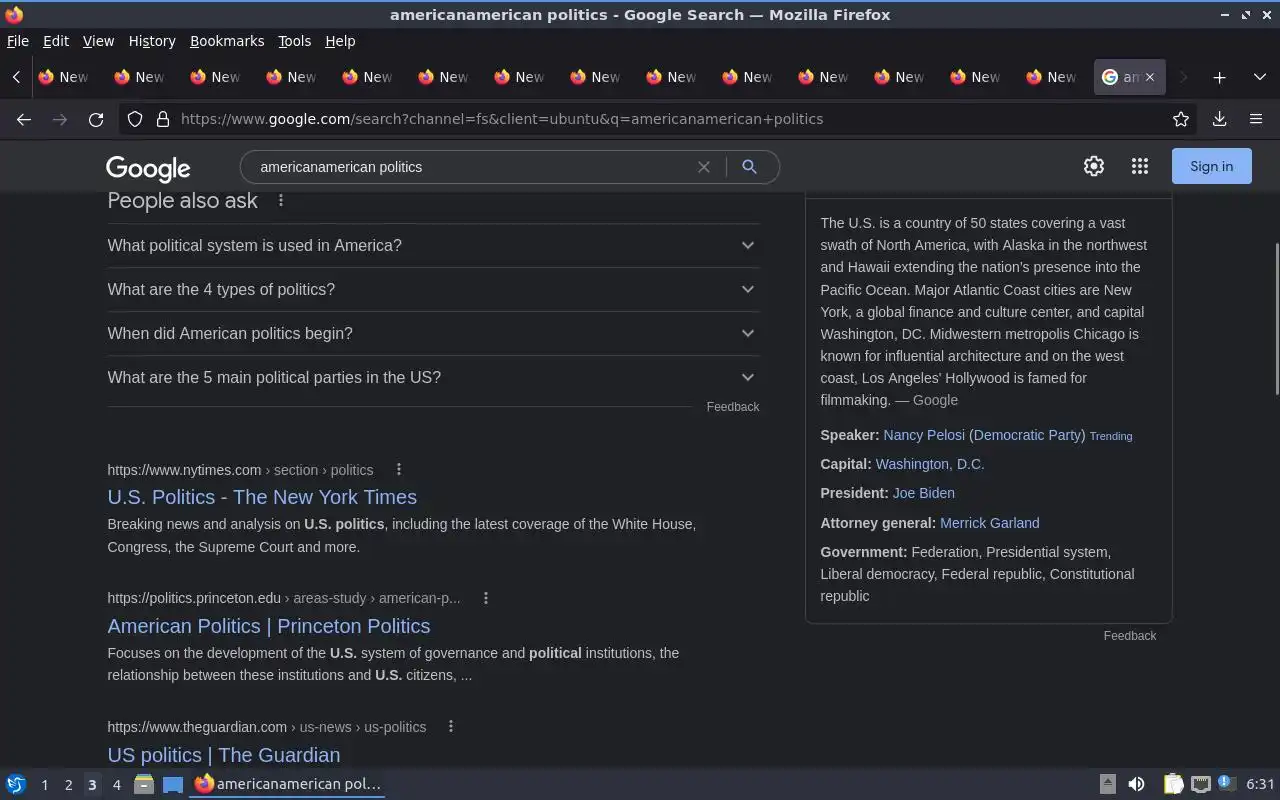Expand "What political system is used in America?"

click(x=433, y=245)
